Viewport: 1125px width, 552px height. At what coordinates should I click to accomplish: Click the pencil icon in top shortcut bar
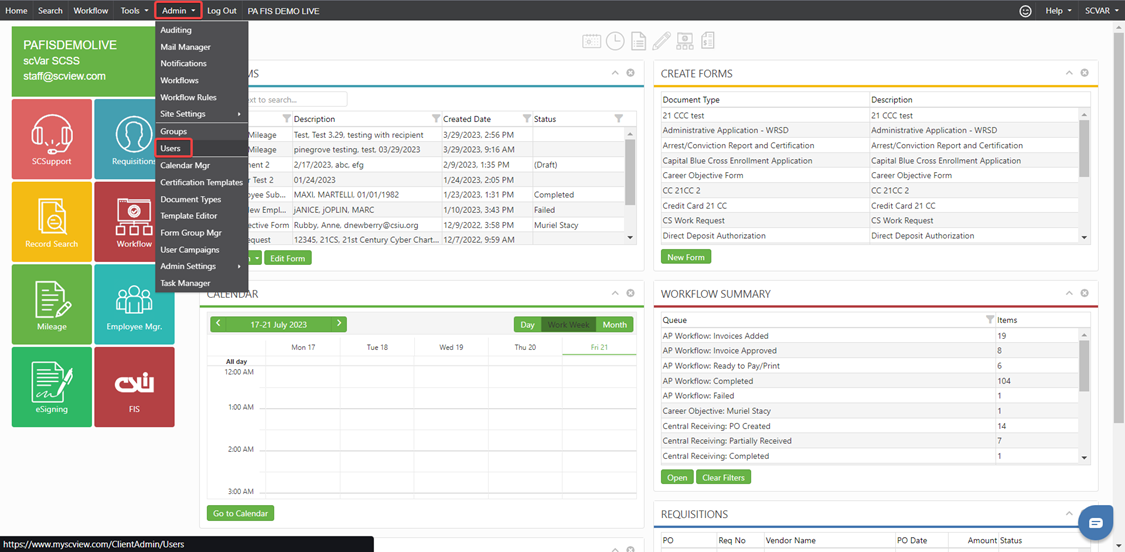[x=661, y=41]
